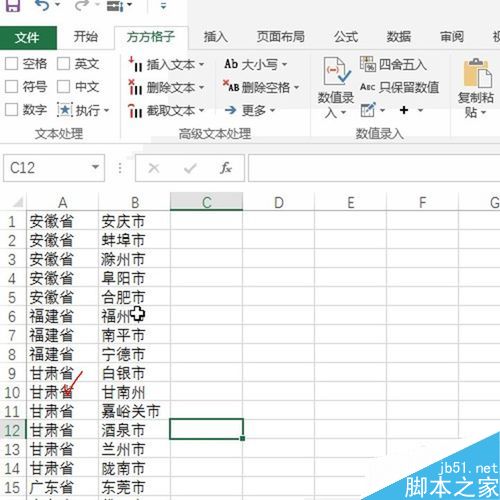
Task: Select cell containing 东莞市
Action: 135,487
